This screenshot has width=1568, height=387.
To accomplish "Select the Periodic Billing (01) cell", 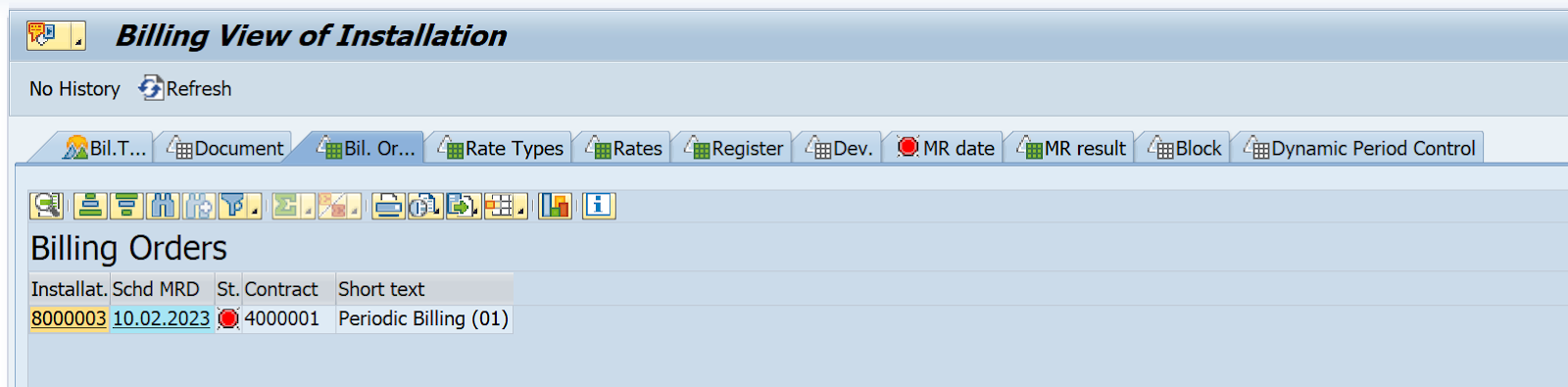I will click(x=423, y=319).
